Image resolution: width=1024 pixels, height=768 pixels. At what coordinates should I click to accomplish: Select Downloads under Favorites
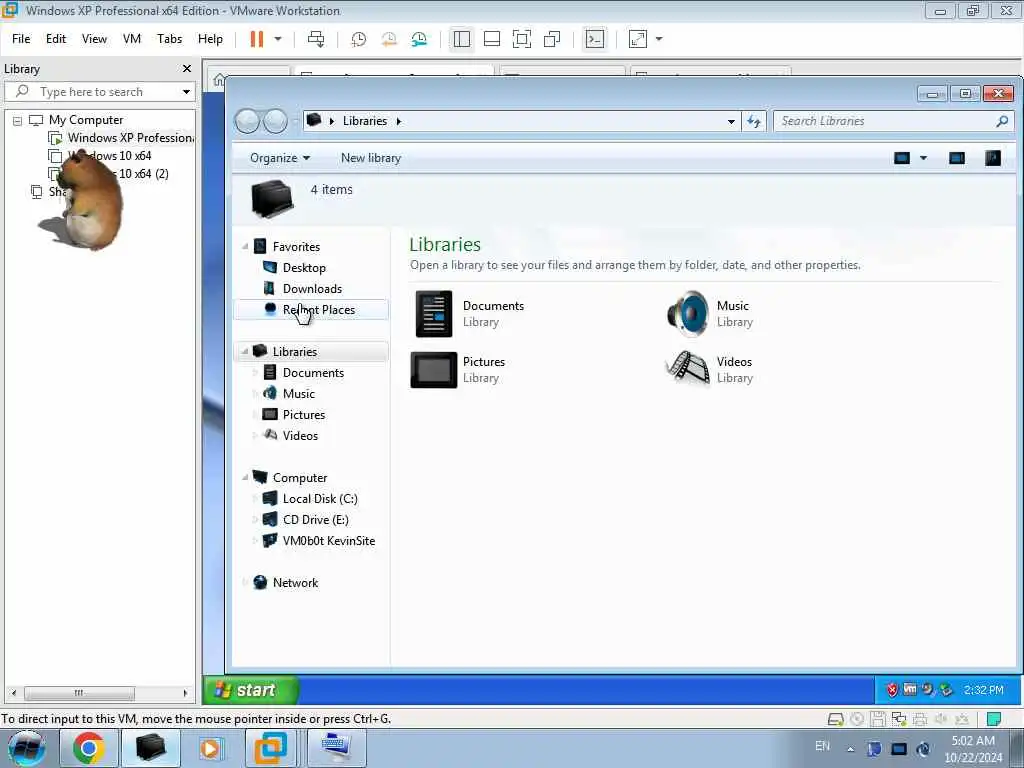tap(312, 289)
